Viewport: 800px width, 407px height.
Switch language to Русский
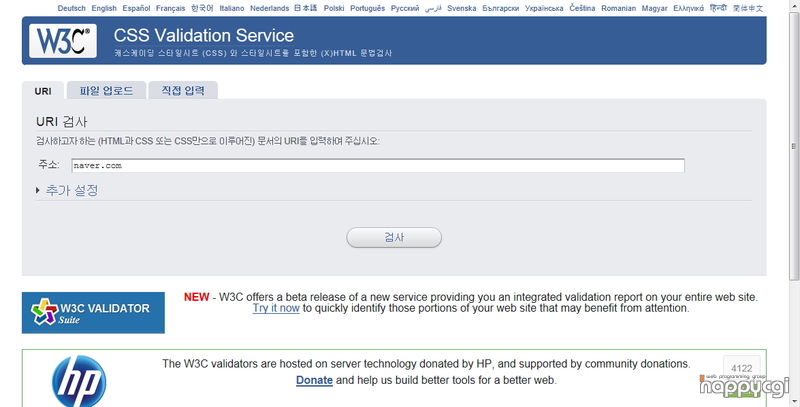coord(405,8)
